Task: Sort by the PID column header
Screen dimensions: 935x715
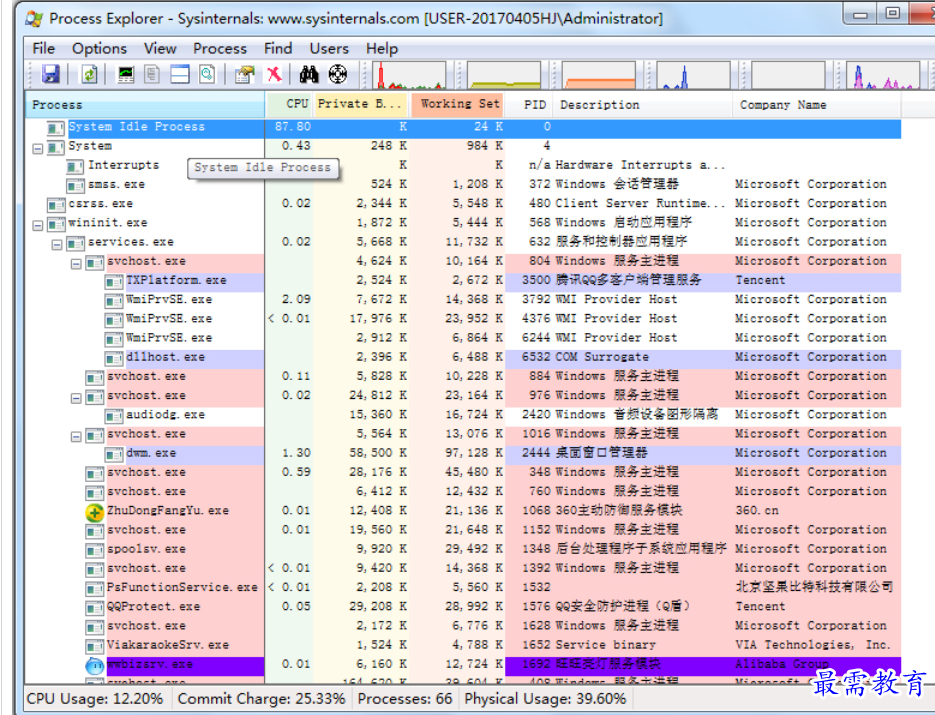Action: tap(529, 104)
